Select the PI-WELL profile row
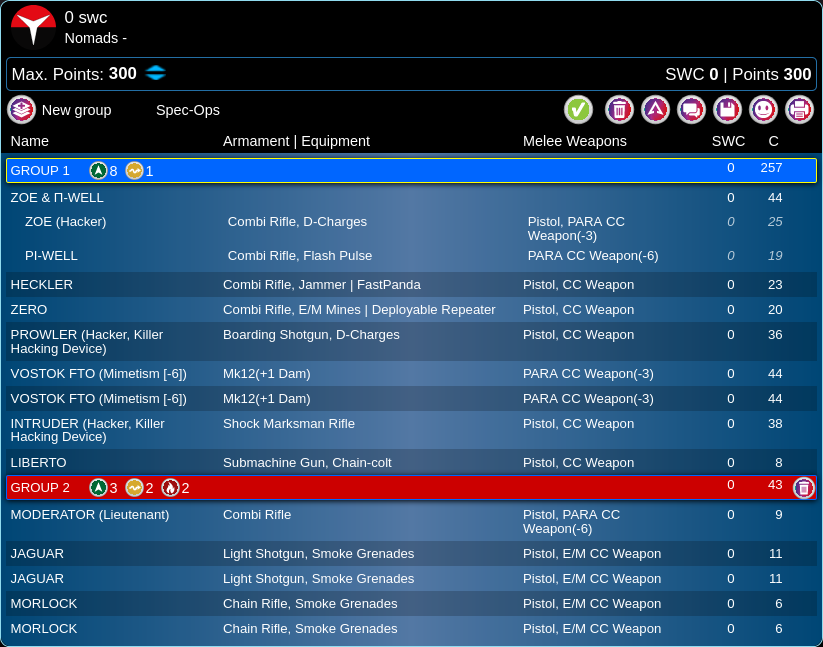The width and height of the screenshot is (823, 647). [x=412, y=256]
